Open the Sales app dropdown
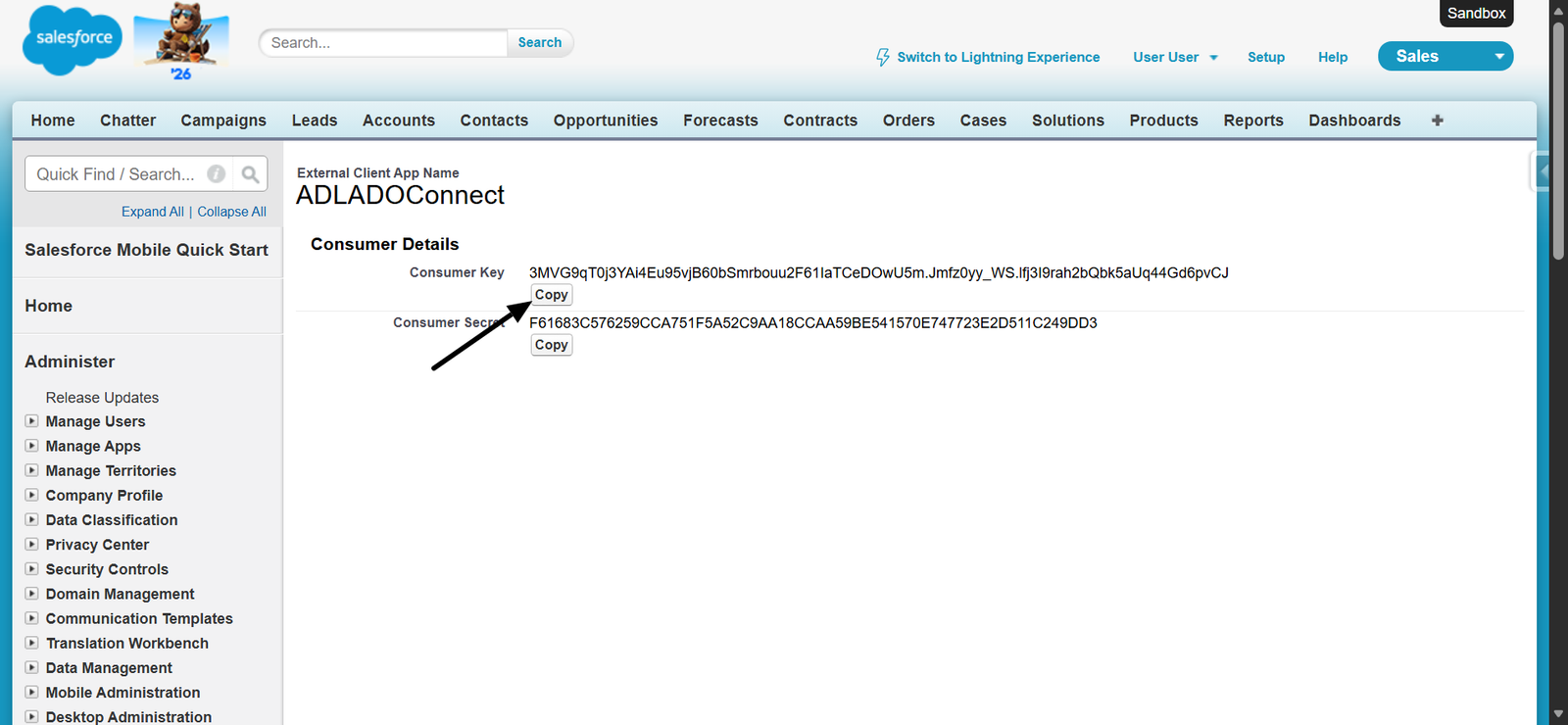This screenshot has width=1568, height=725. 1445,56
